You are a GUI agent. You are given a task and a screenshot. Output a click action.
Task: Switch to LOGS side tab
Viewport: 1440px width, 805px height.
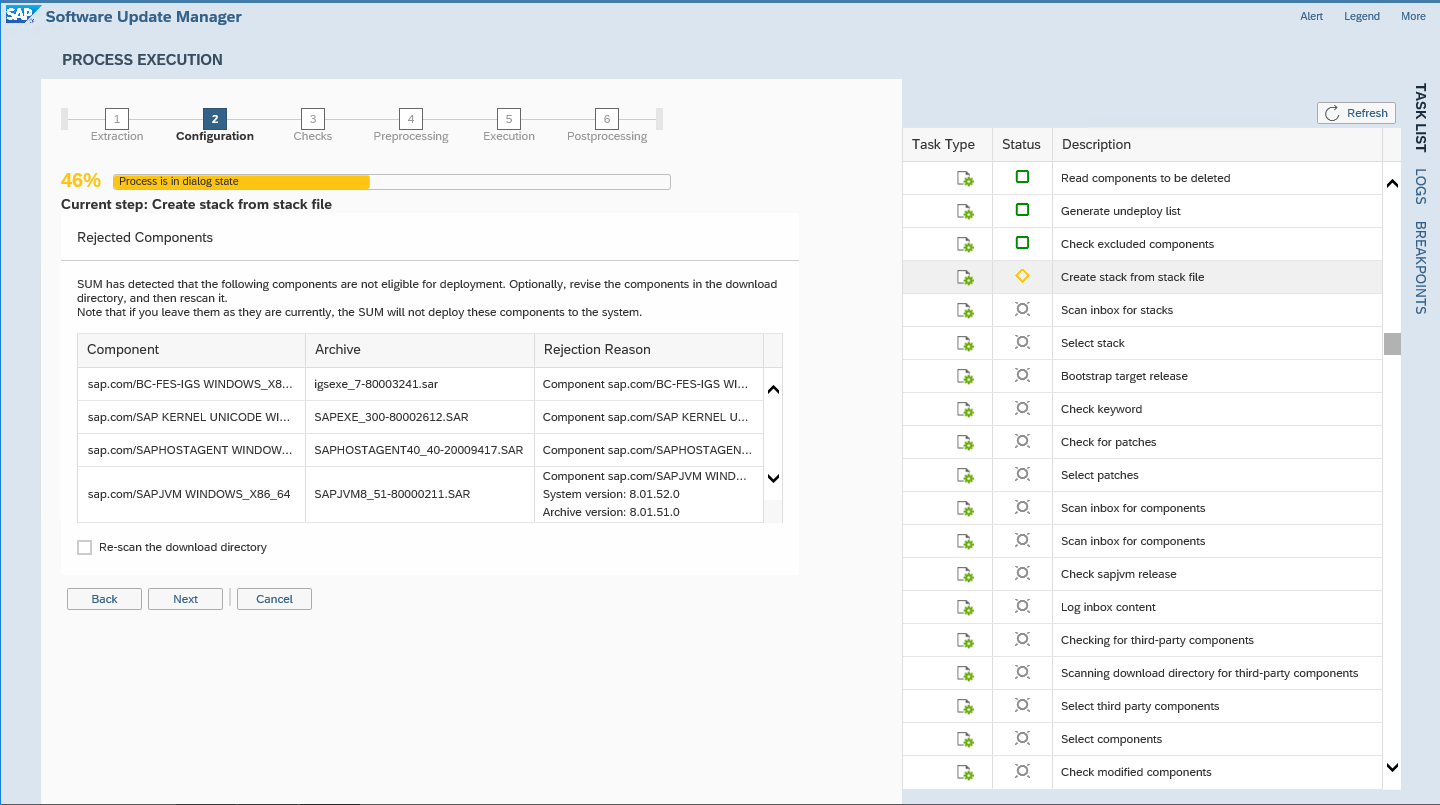pos(1420,187)
